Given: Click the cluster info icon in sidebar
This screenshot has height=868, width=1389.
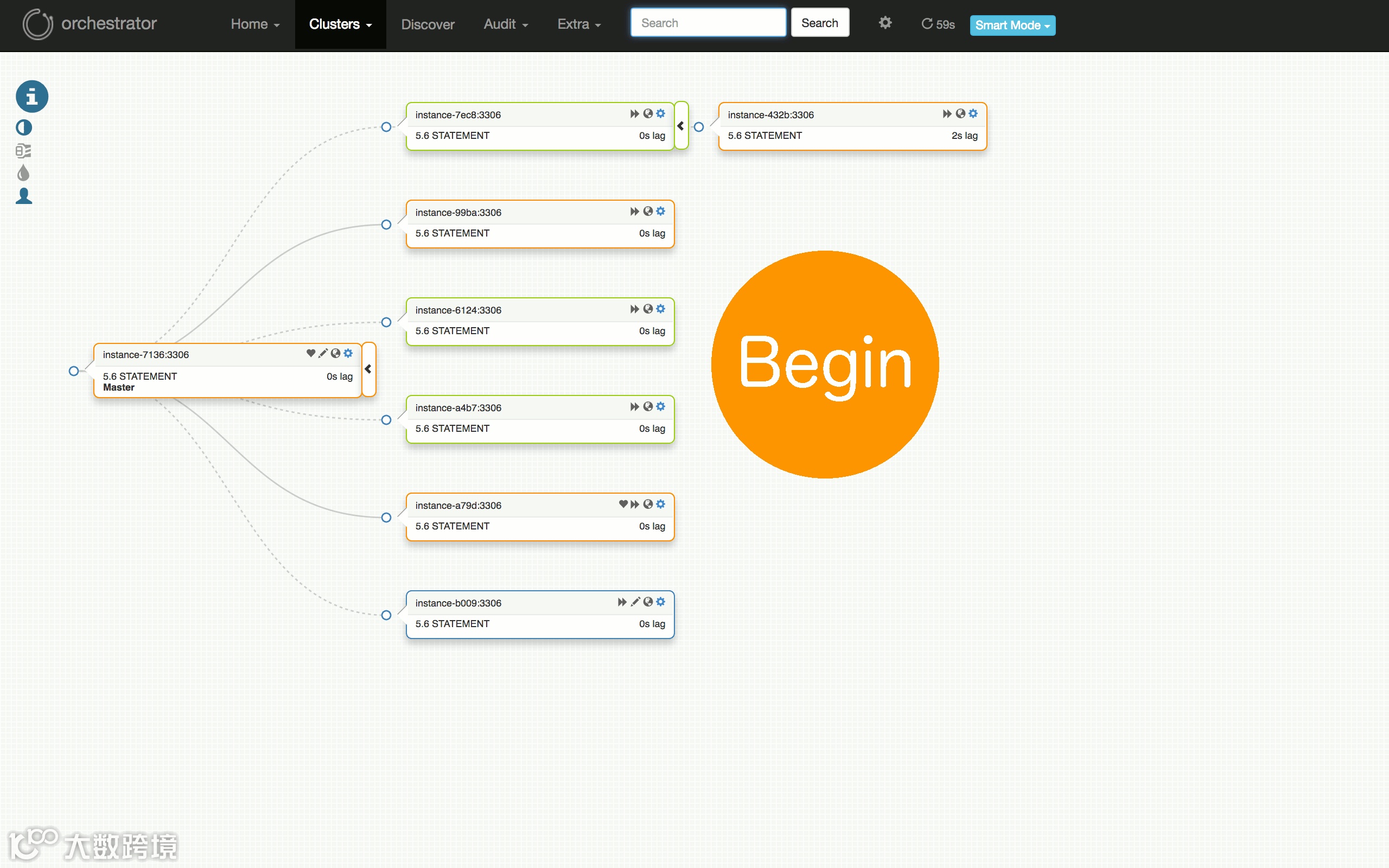Looking at the screenshot, I should [x=31, y=97].
